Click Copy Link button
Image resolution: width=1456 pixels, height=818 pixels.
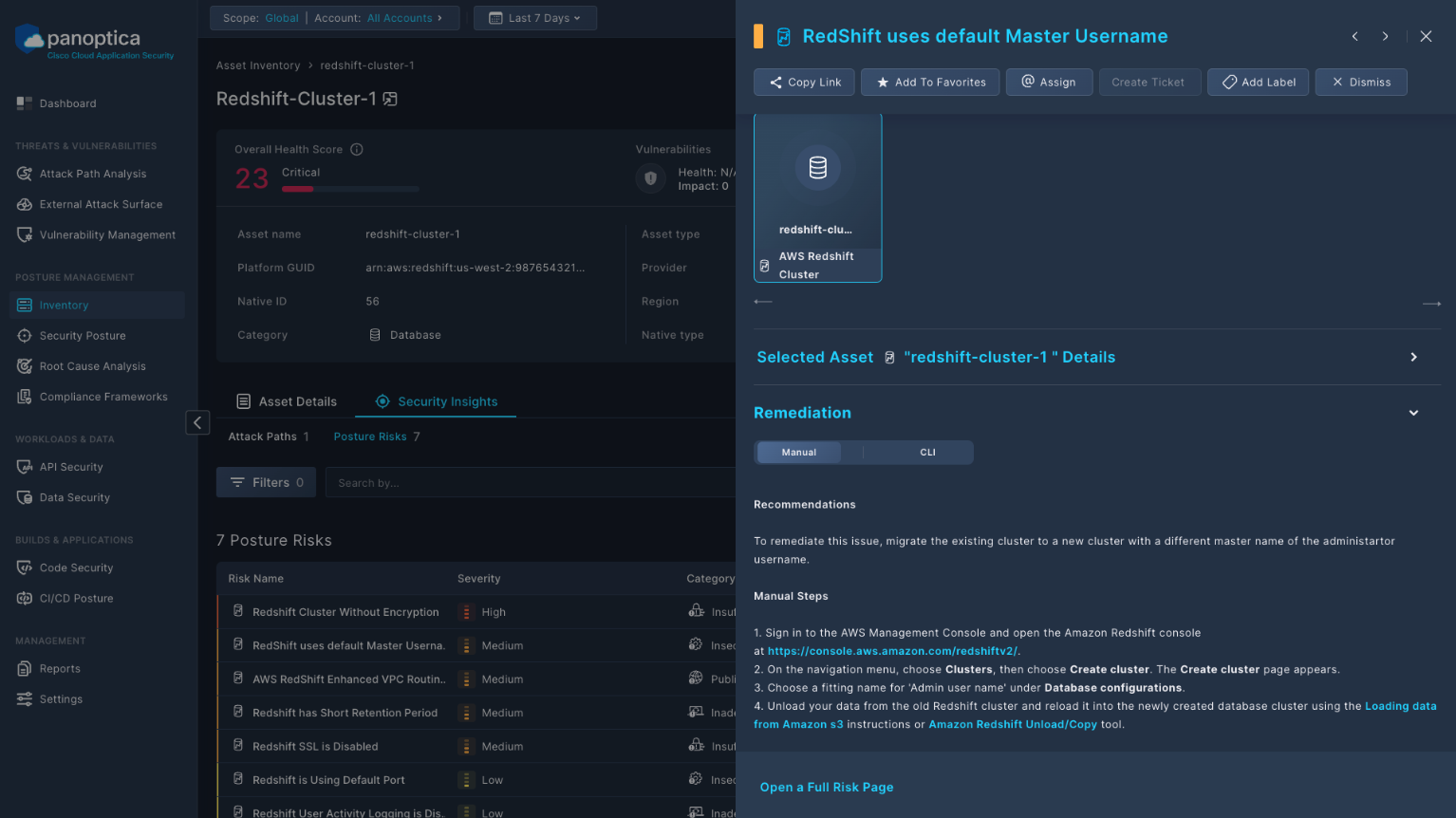[x=804, y=83]
